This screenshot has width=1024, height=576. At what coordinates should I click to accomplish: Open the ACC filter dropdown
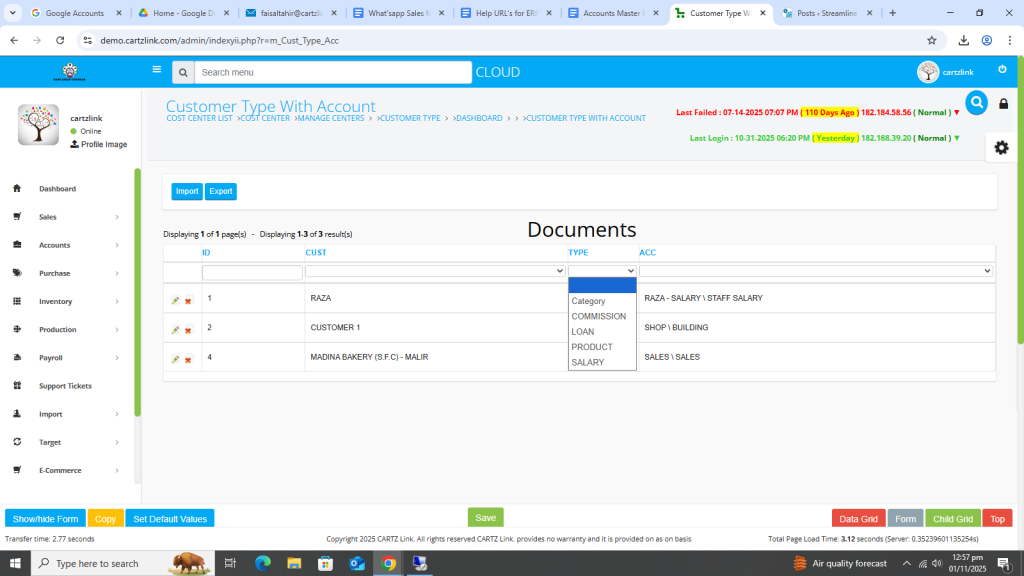click(816, 271)
